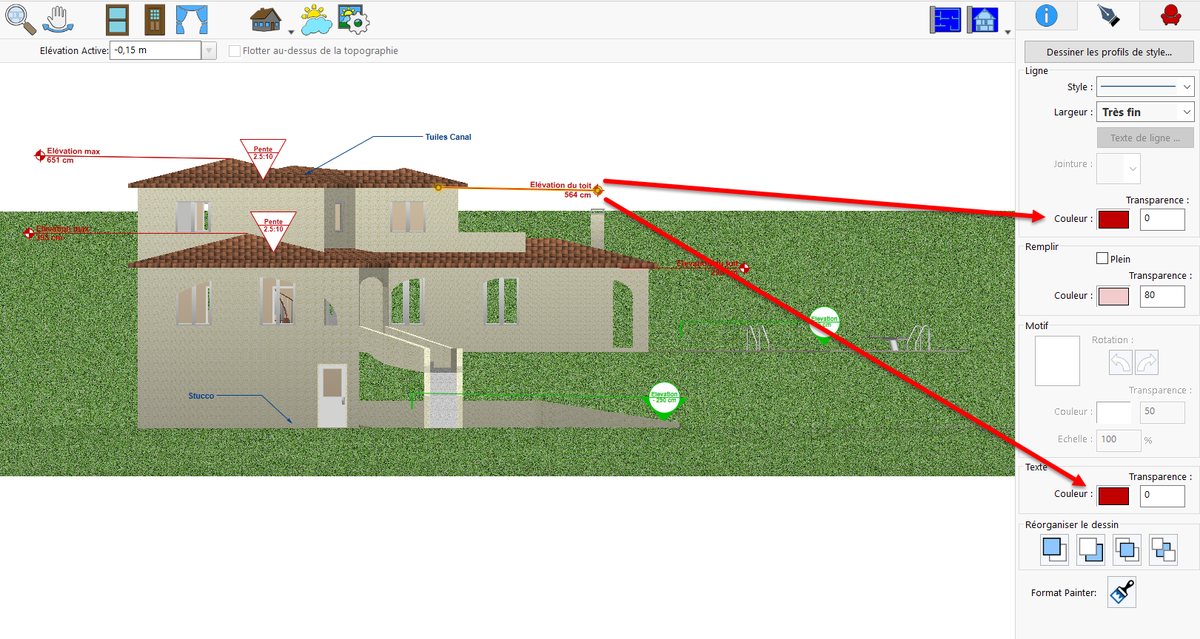Activate the hand pan tool
Screen dimensions: 1200x639
pos(59,18)
